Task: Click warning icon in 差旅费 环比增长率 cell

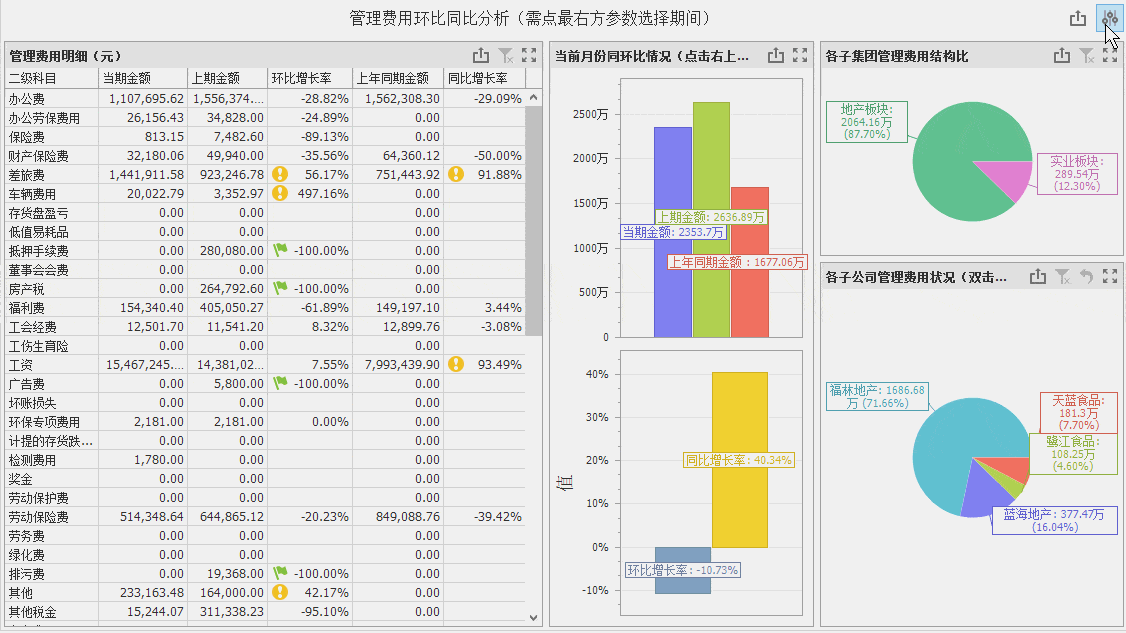Action: [x=280, y=174]
